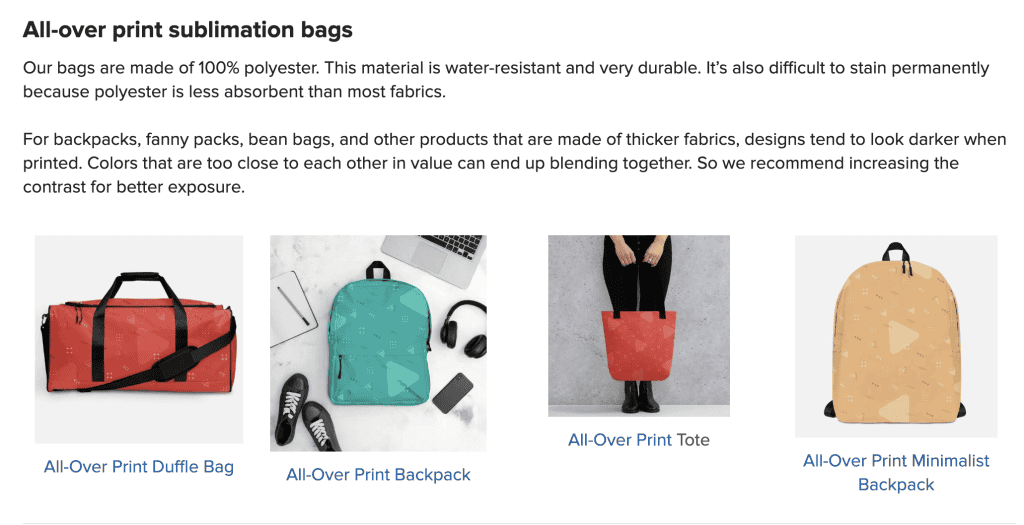Click the paragraph about 100% polyester
This screenshot has height=525, width=1024.
pyautogui.click(x=506, y=80)
